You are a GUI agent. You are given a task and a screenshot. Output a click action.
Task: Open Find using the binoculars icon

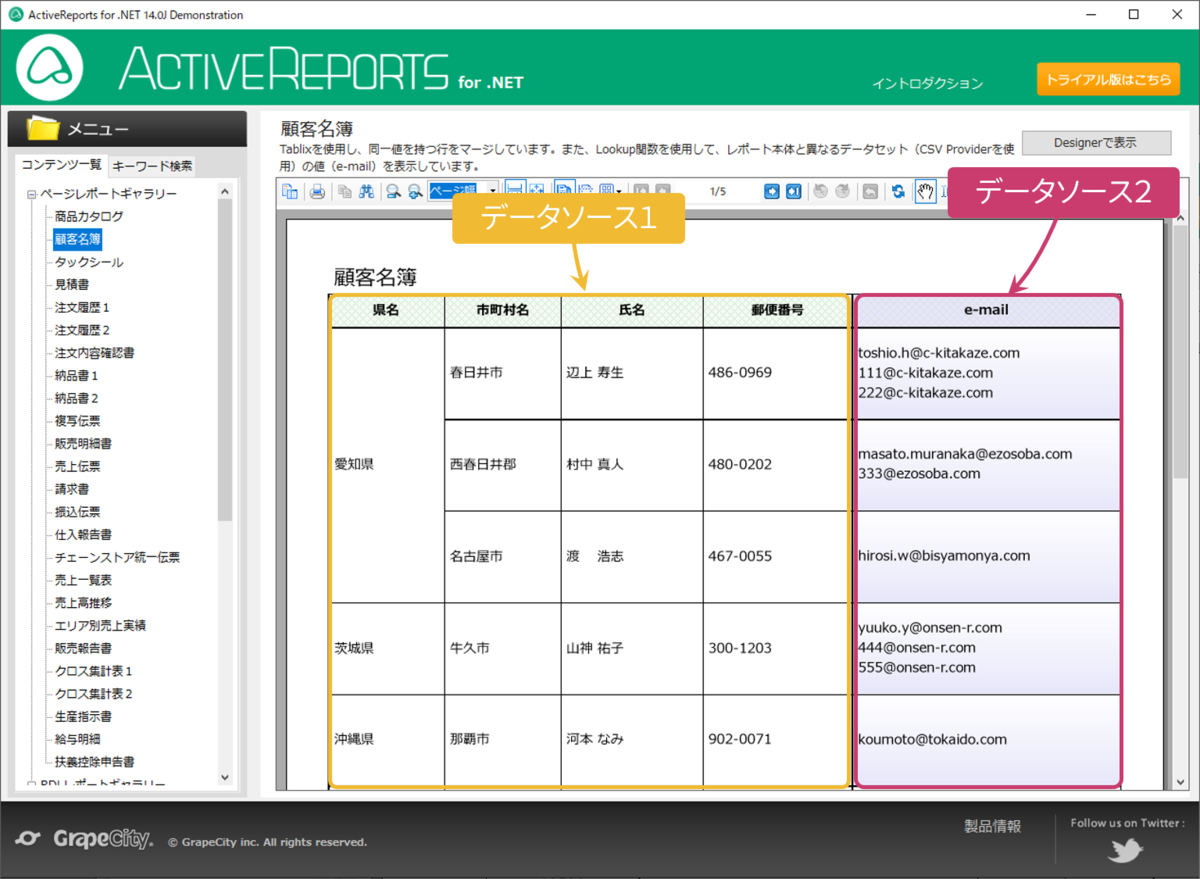click(x=366, y=191)
